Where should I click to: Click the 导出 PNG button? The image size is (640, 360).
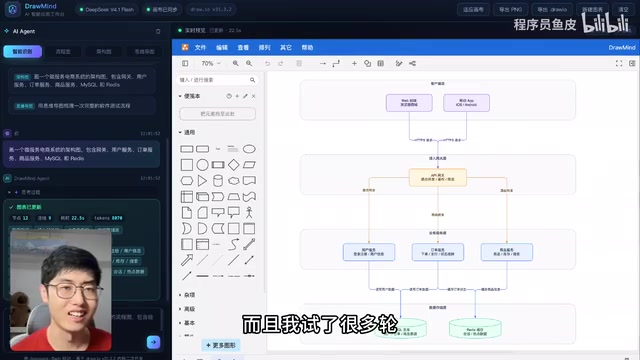click(x=510, y=9)
